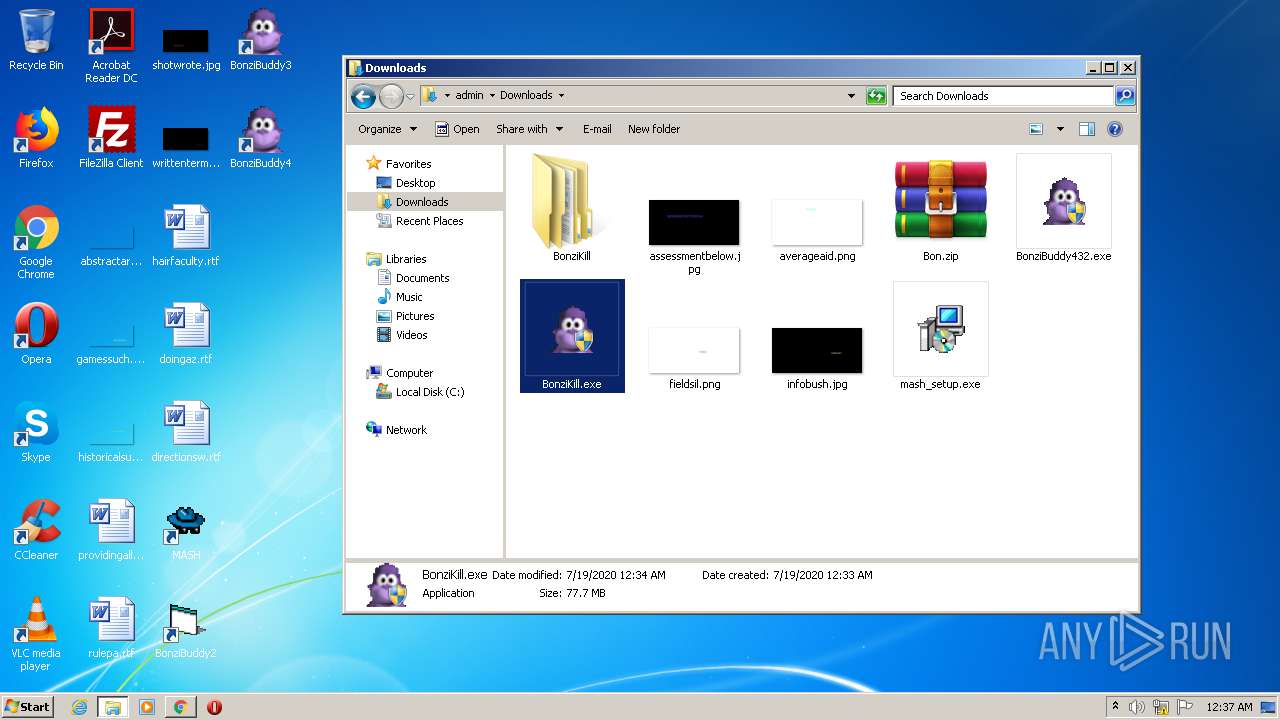The image size is (1280, 720).
Task: Refresh the Downloads folder view
Action: point(876,96)
